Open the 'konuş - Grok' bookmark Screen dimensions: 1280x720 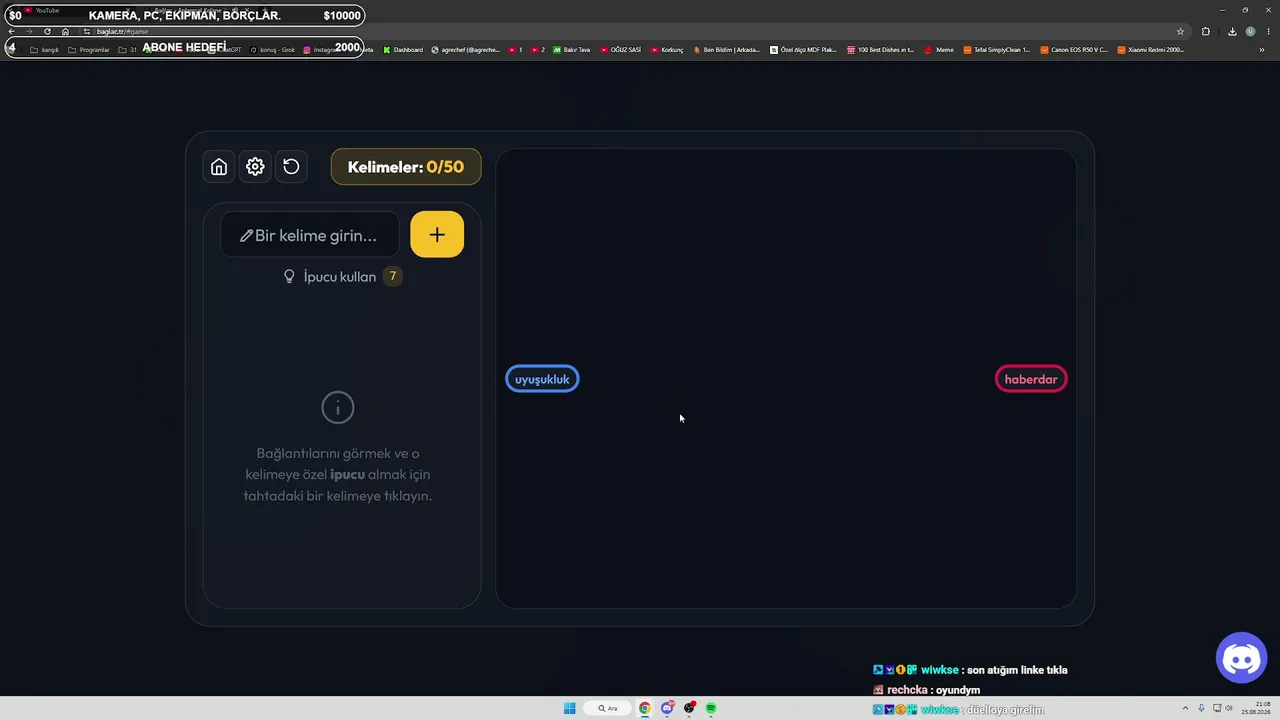[272, 50]
